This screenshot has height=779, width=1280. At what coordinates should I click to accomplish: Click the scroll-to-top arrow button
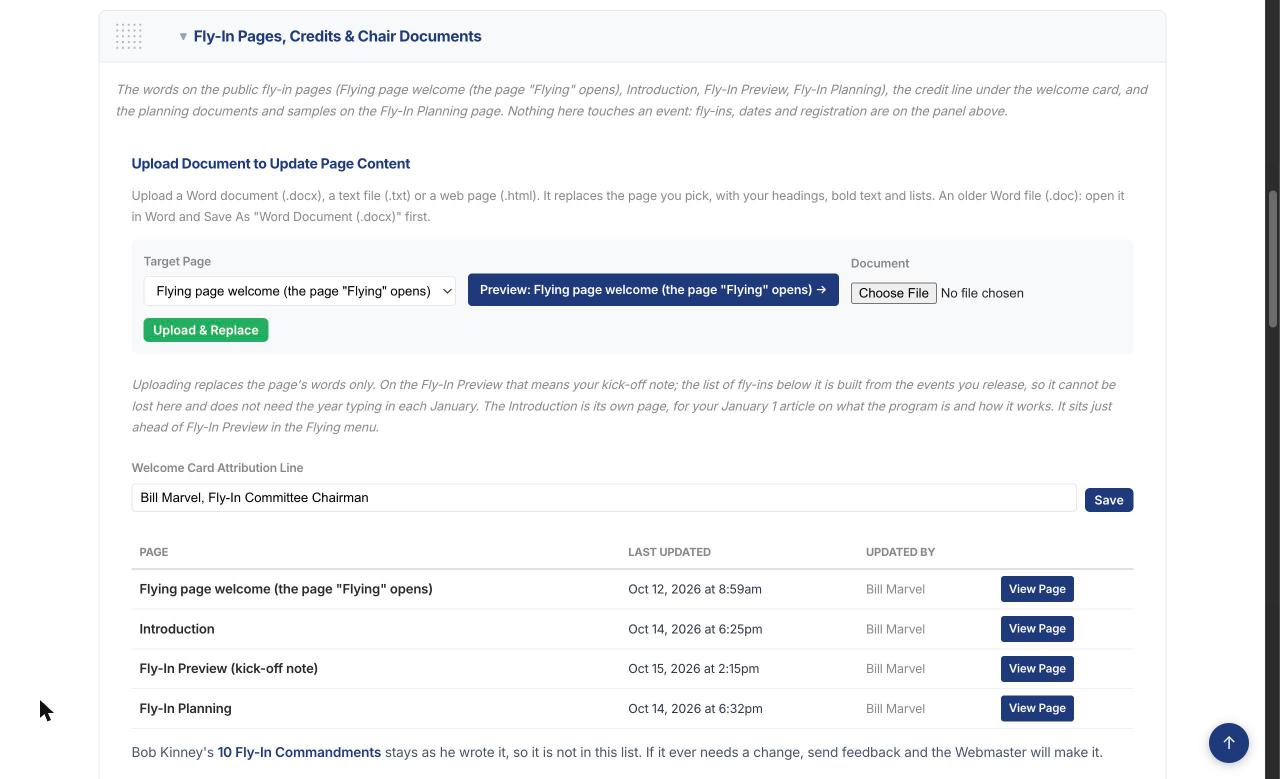click(1229, 743)
